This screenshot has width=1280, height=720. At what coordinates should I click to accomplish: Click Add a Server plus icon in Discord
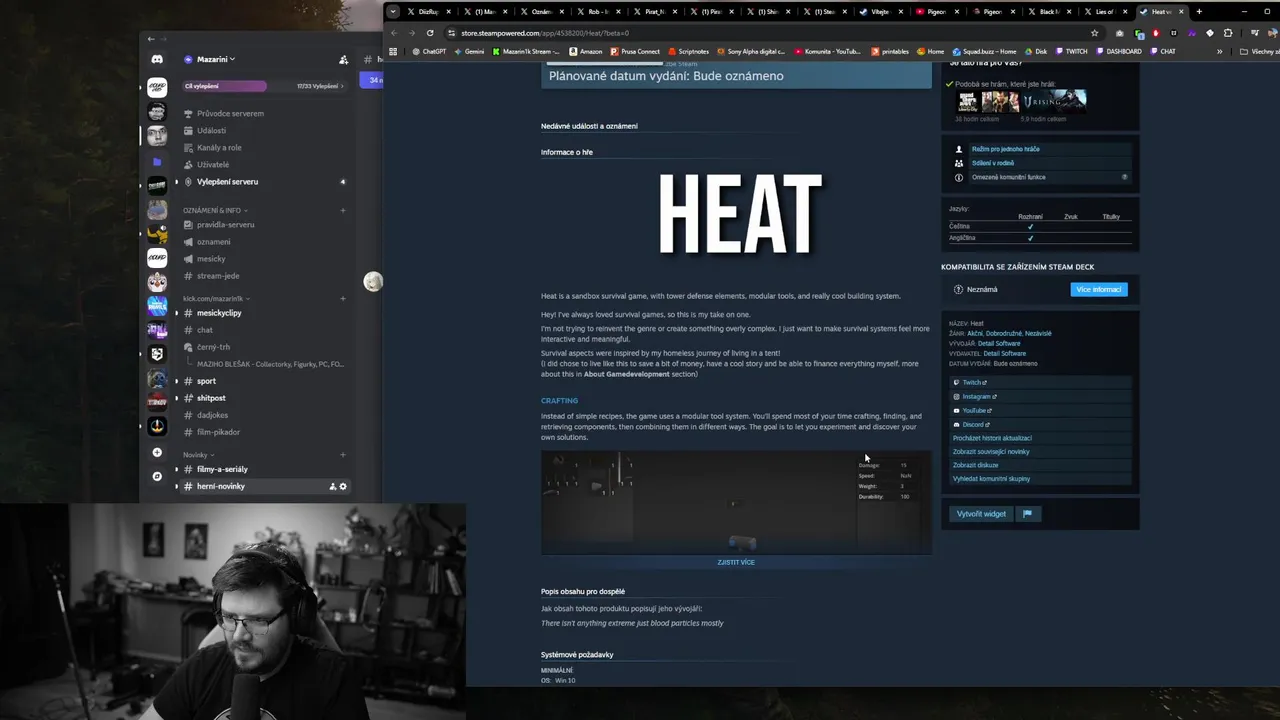(x=157, y=452)
